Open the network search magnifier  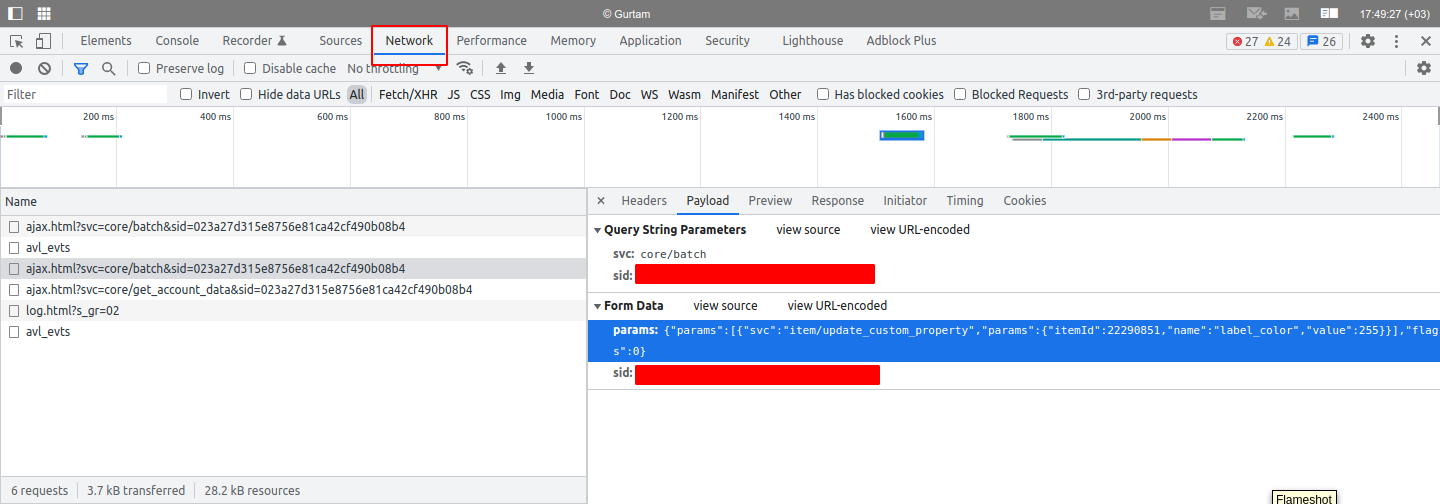(x=108, y=68)
